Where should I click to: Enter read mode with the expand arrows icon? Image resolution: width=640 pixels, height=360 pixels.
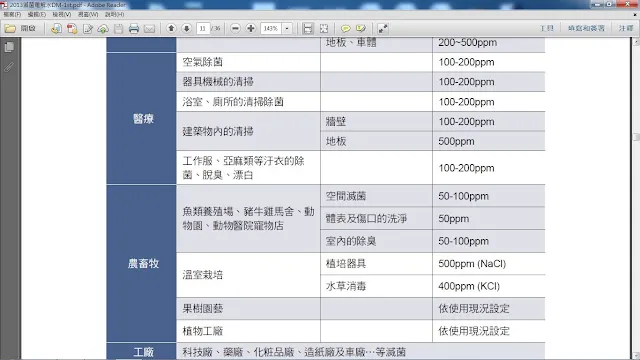pos(382,28)
